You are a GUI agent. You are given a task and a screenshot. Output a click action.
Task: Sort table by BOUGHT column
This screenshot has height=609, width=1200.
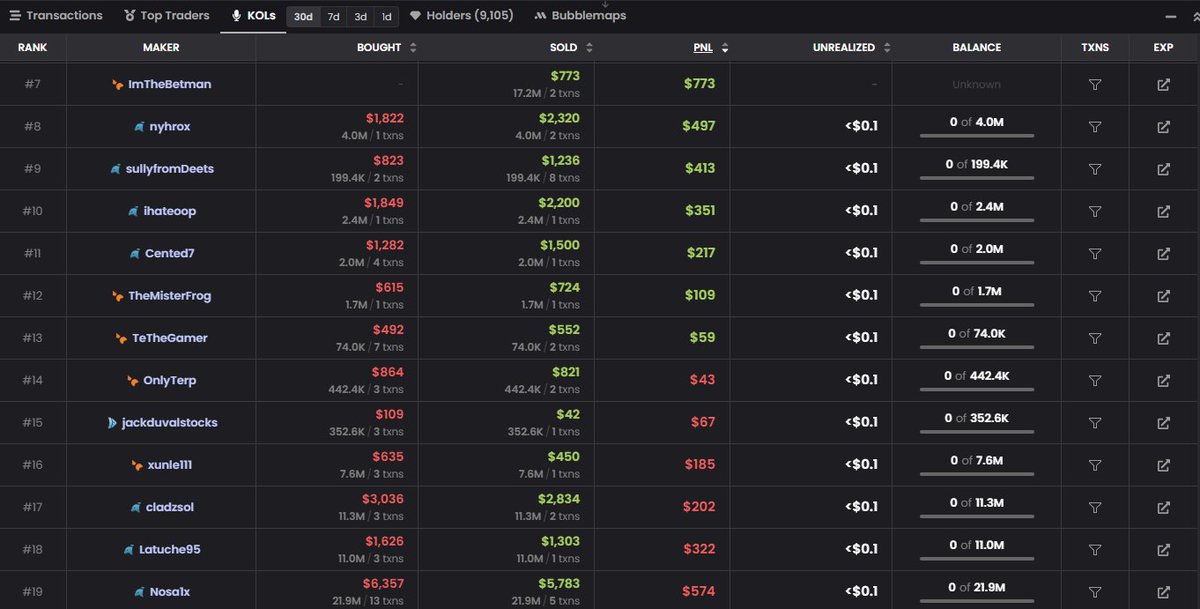387,48
